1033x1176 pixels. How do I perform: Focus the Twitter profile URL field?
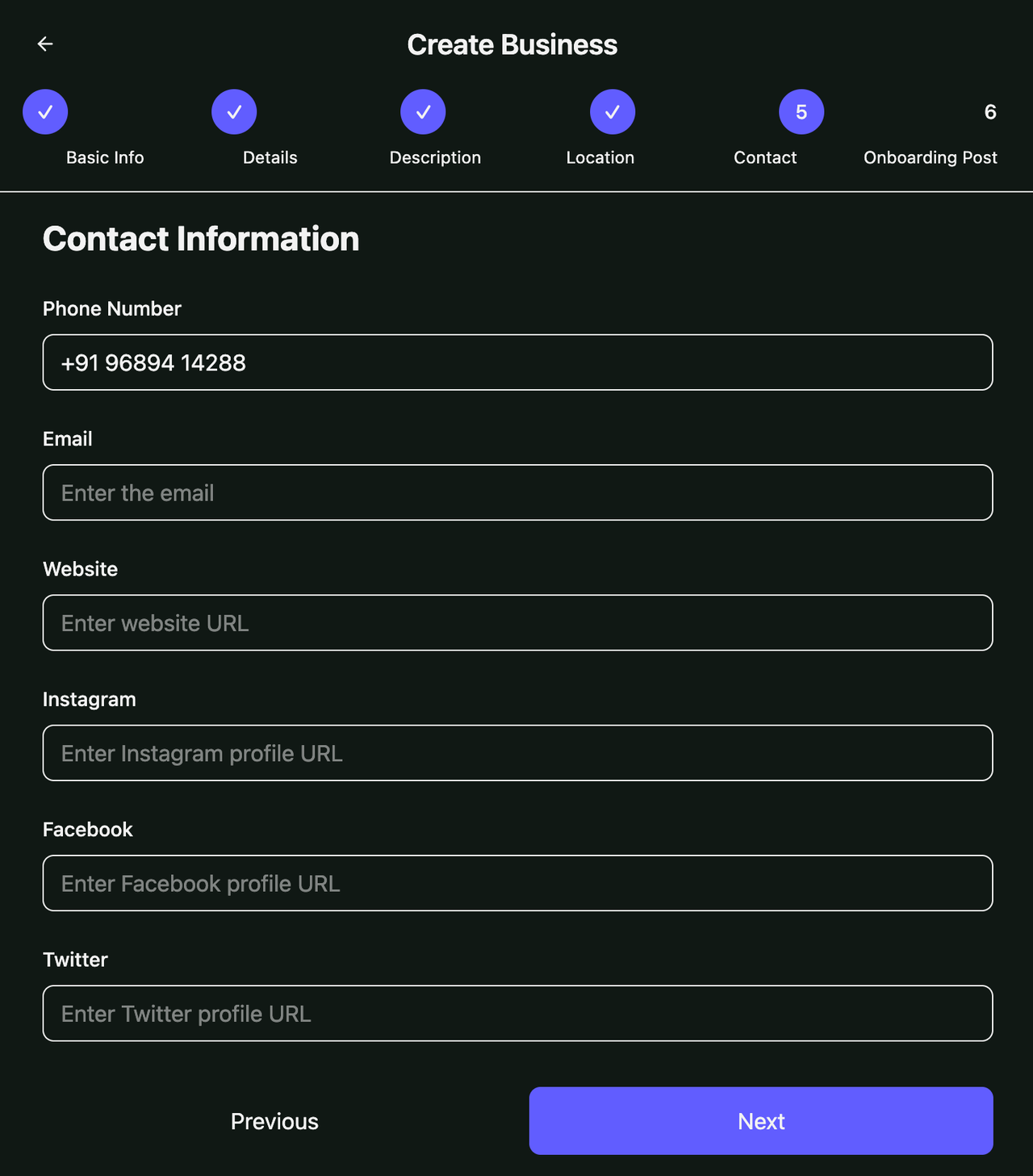[x=517, y=1014]
